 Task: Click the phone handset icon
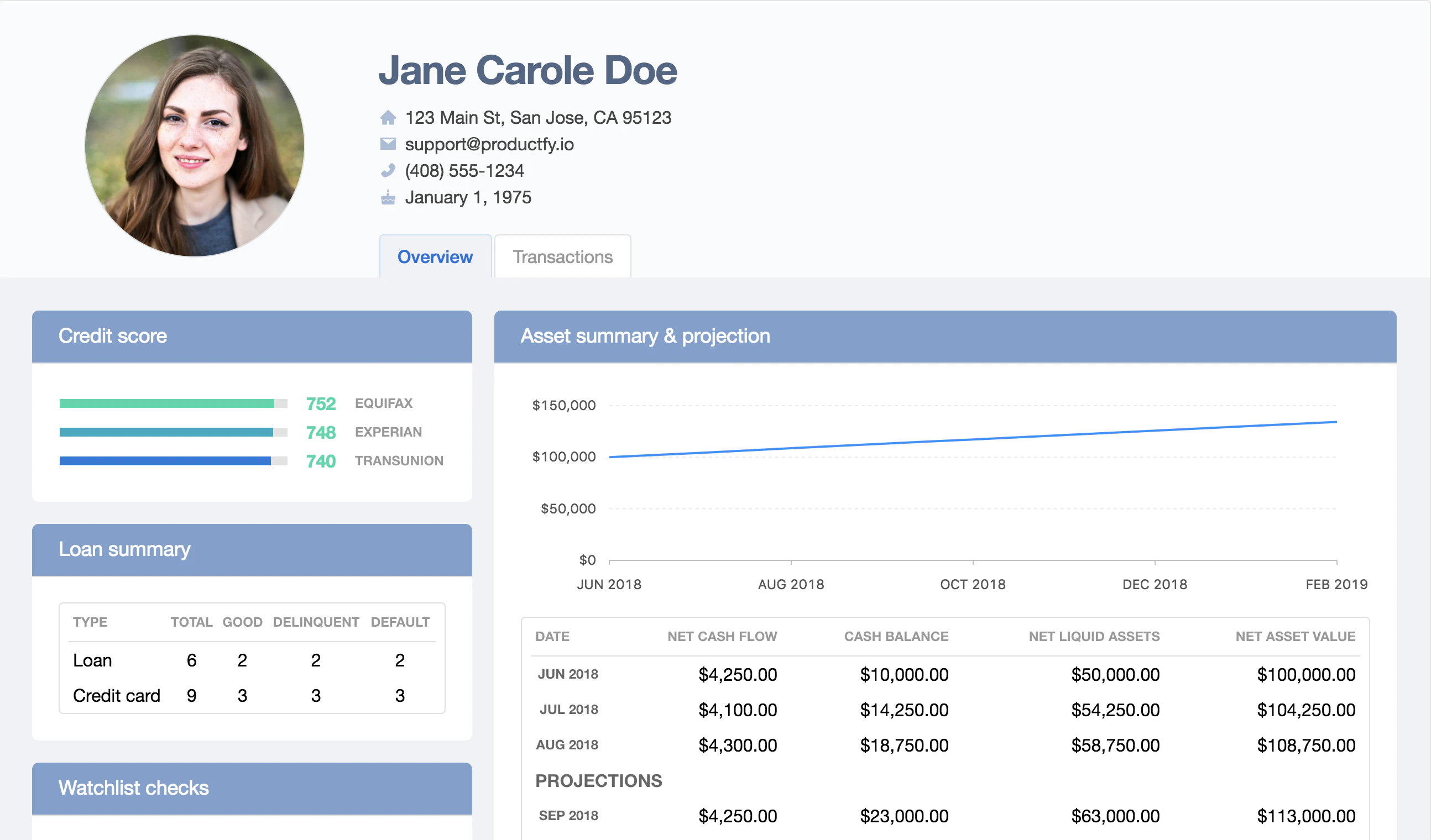click(x=388, y=170)
